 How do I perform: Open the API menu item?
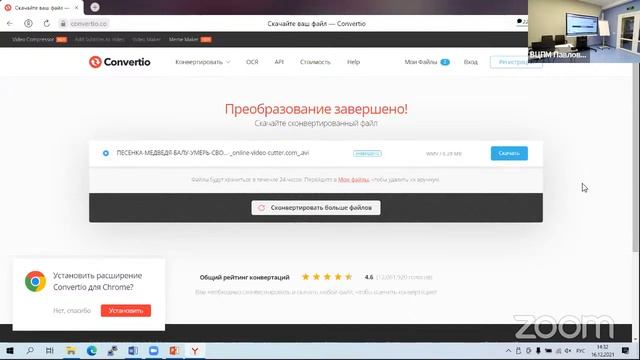click(x=279, y=62)
